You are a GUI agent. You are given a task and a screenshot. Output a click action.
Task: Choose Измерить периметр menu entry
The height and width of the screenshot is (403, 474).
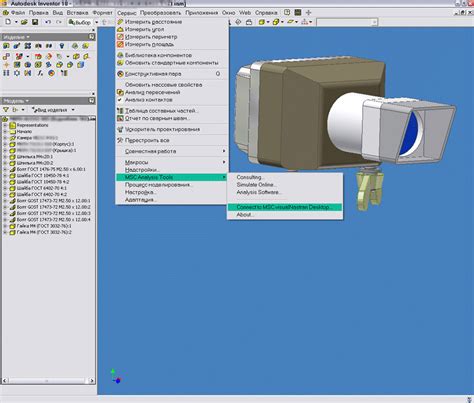(172, 37)
